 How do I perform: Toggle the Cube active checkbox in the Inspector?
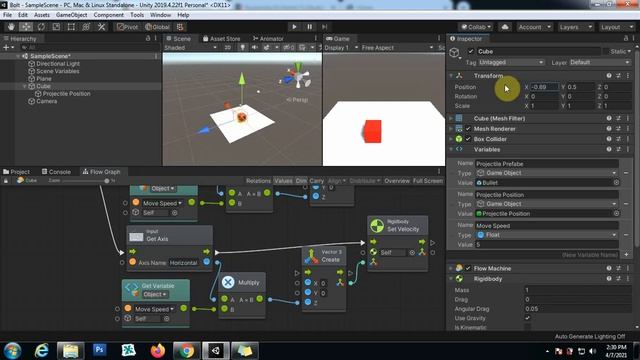tap(471, 51)
